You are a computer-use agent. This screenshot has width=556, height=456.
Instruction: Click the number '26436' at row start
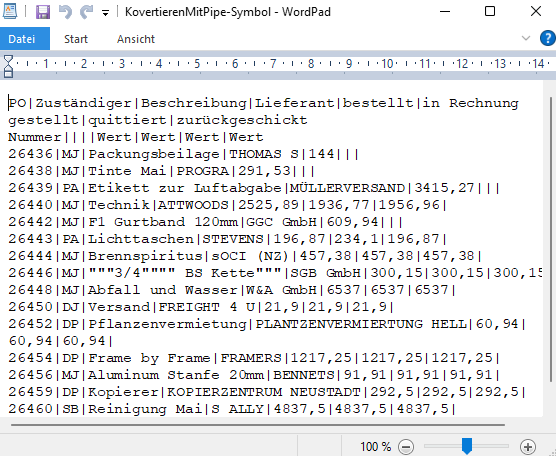pyautogui.click(x=30, y=154)
